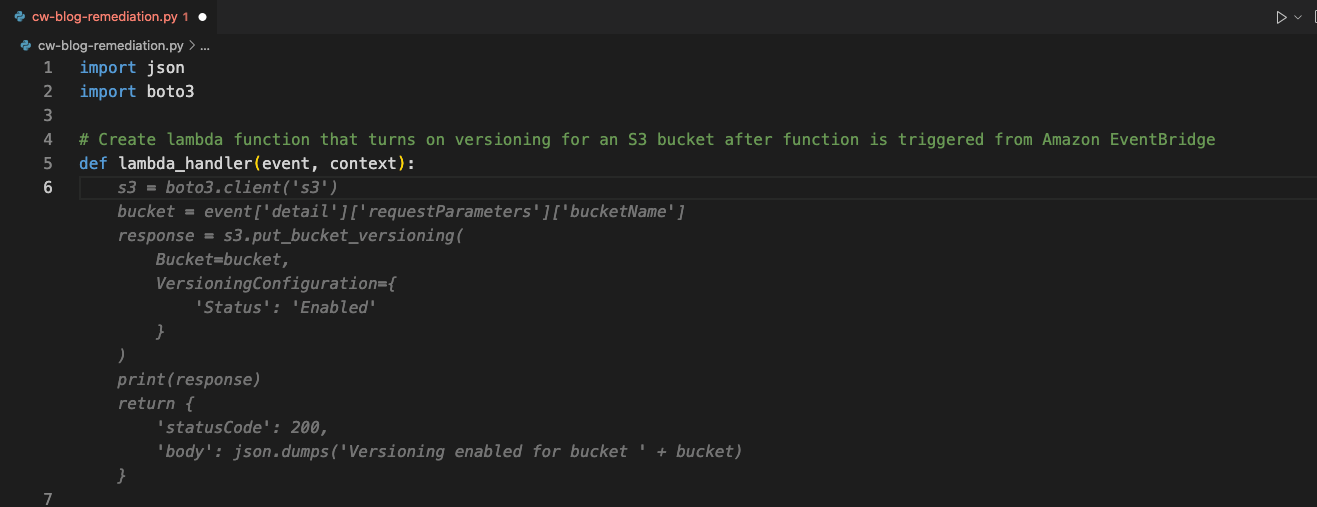Click cw-blog-remediation.py in the breadcrumb bar

coord(110,45)
